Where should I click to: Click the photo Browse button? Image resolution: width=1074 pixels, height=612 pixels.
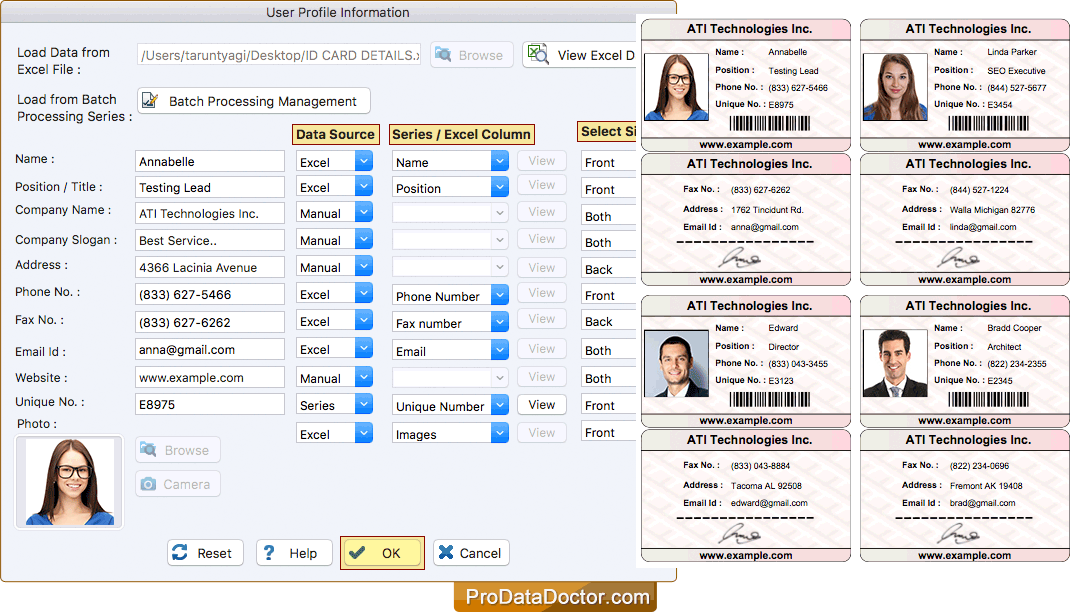coord(178,450)
